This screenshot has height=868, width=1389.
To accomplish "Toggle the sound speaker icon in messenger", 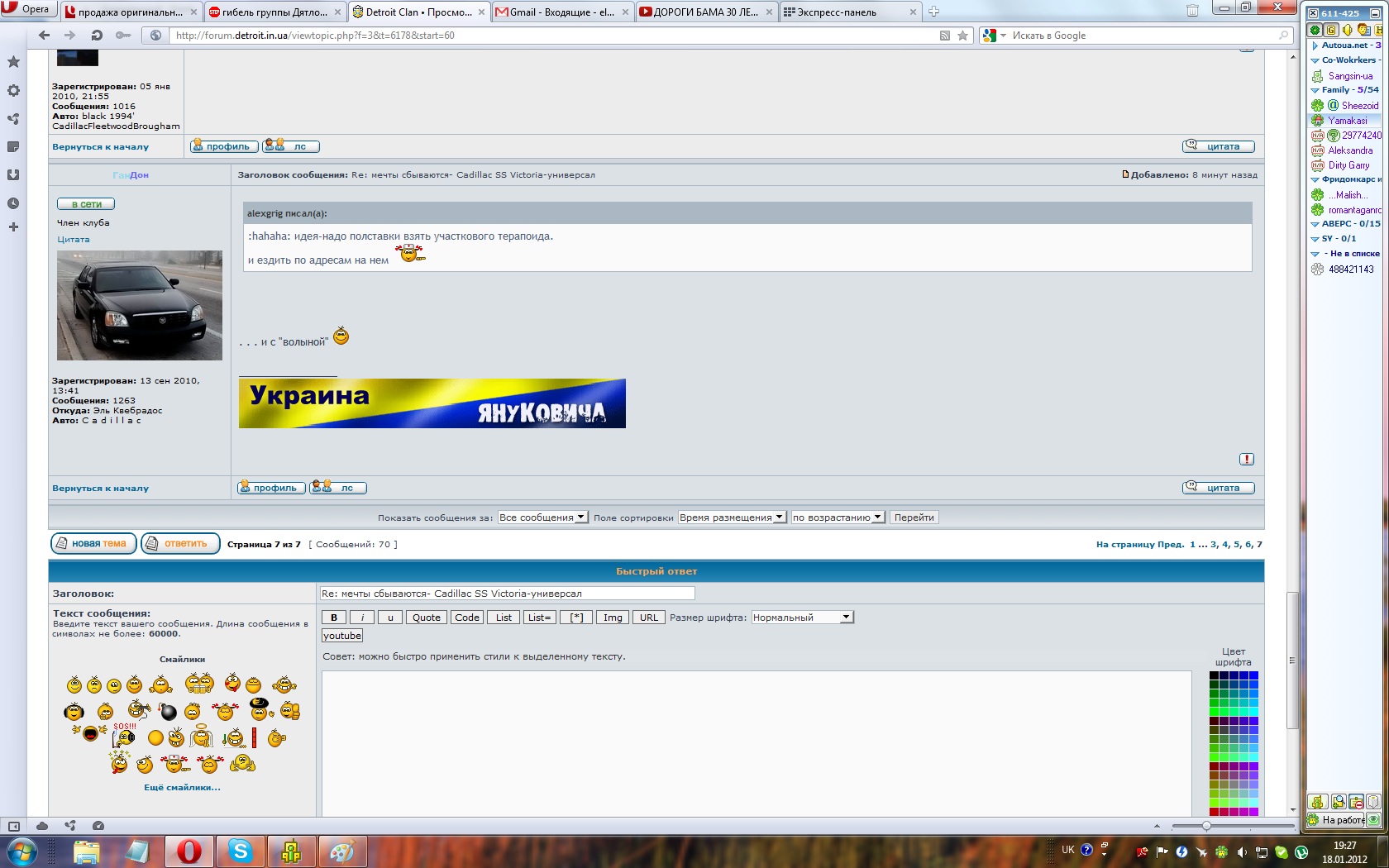I will pos(1347,30).
